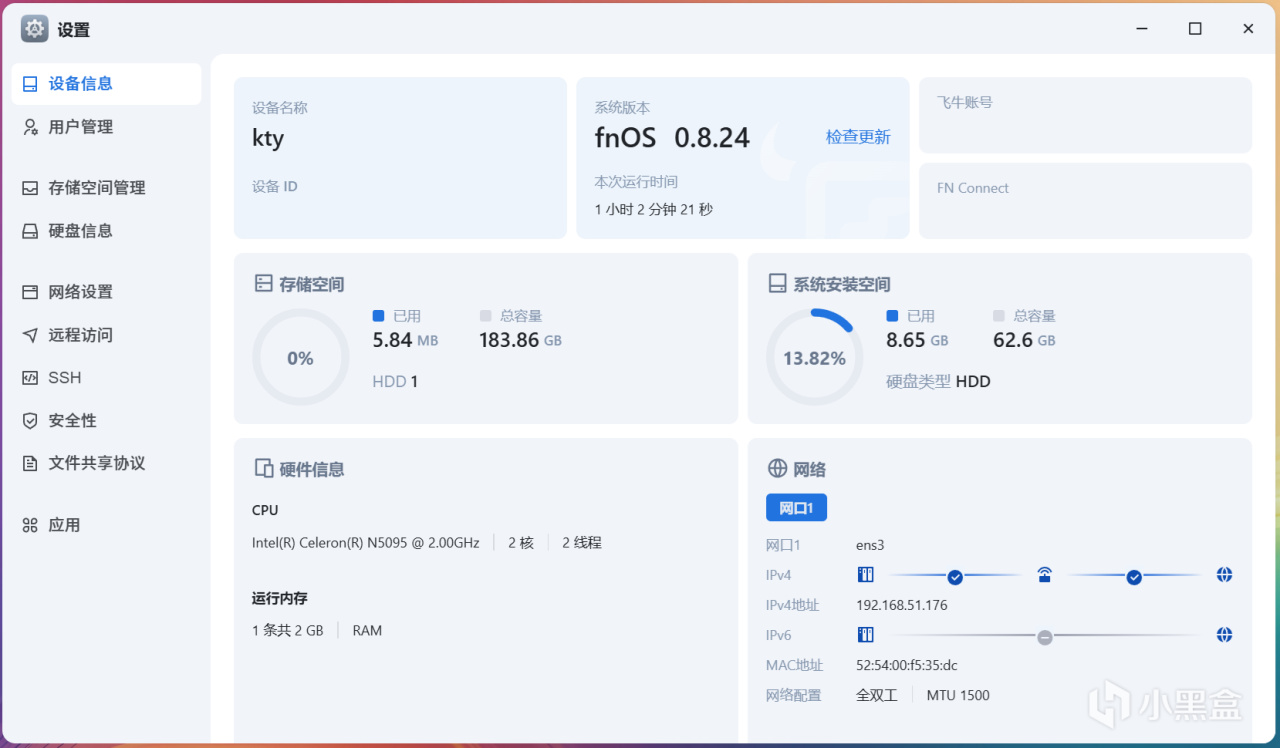This screenshot has height=748, width=1280.
Task: Click the 全双工 duplex value
Action: [877, 695]
